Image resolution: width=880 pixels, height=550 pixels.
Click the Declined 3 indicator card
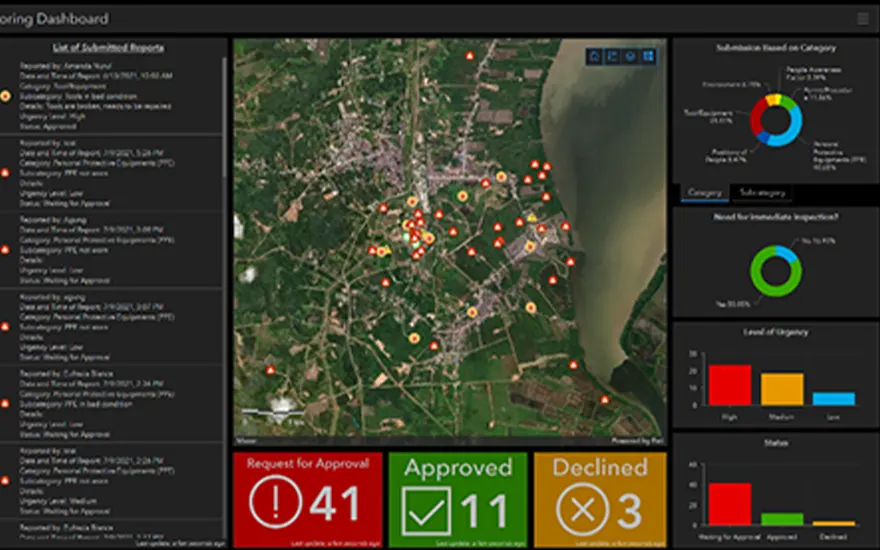click(x=600, y=499)
